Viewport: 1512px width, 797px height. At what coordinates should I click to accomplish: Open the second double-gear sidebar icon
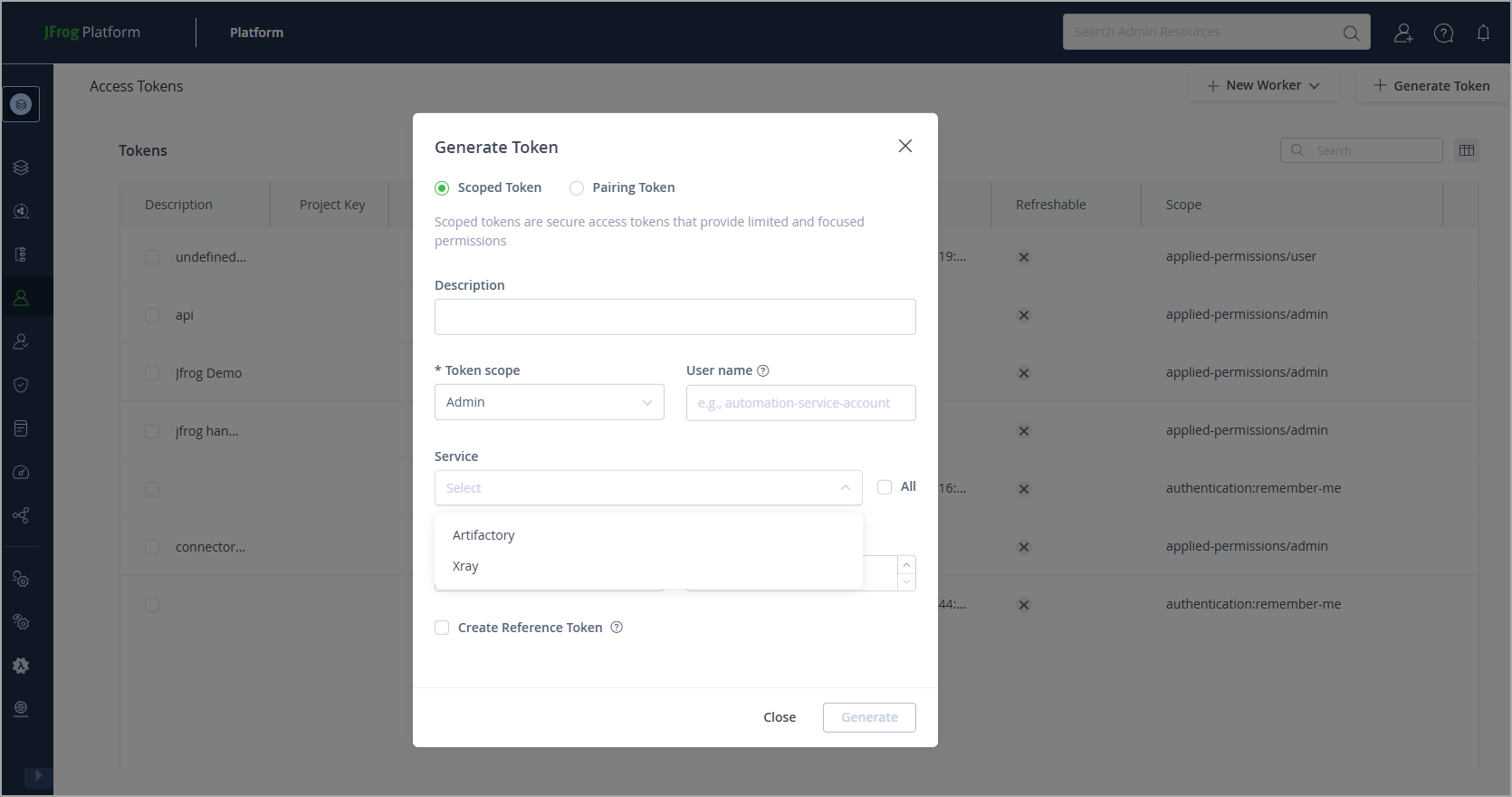(x=21, y=622)
